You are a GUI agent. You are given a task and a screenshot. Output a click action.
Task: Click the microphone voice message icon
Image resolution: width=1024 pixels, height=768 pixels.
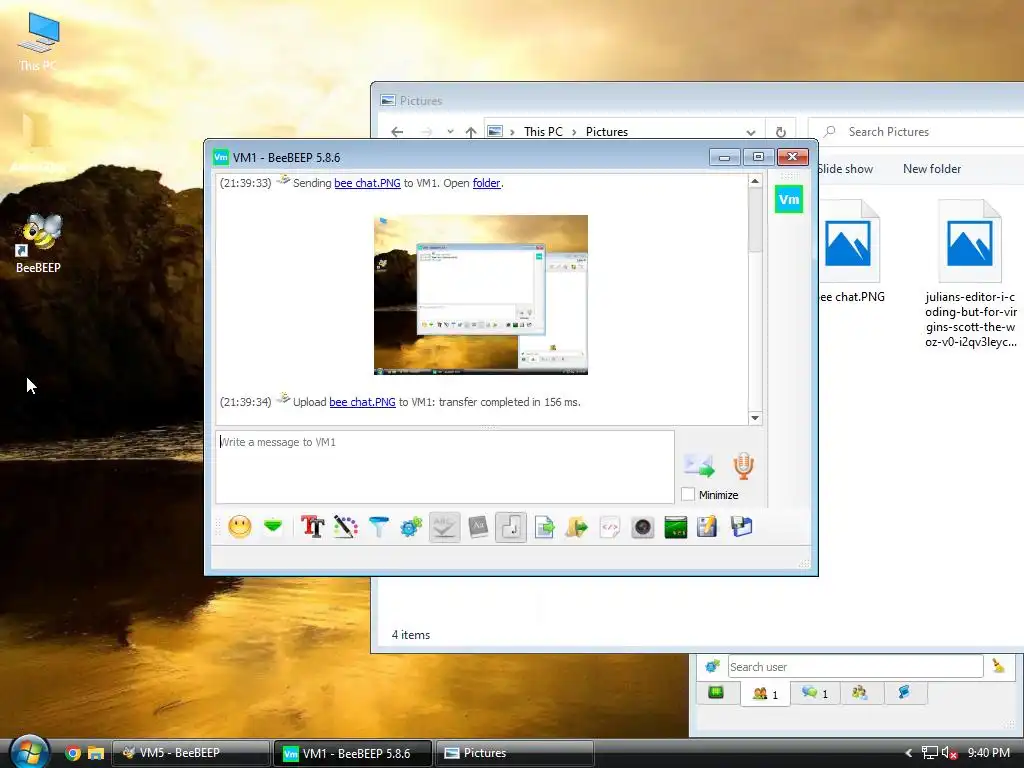(743, 466)
